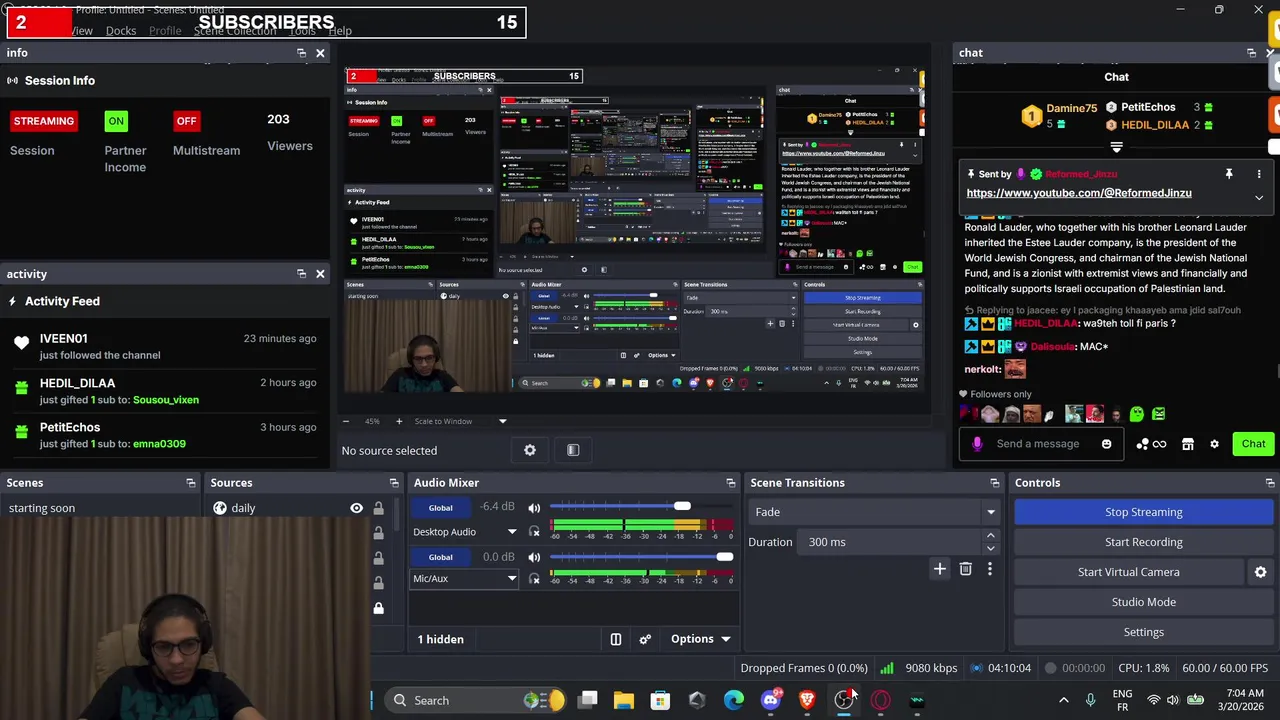Viewport: 1280px width, 720px height.
Task: Toggle Mic/Aux monitoring headphone icon
Action: (x=534, y=579)
